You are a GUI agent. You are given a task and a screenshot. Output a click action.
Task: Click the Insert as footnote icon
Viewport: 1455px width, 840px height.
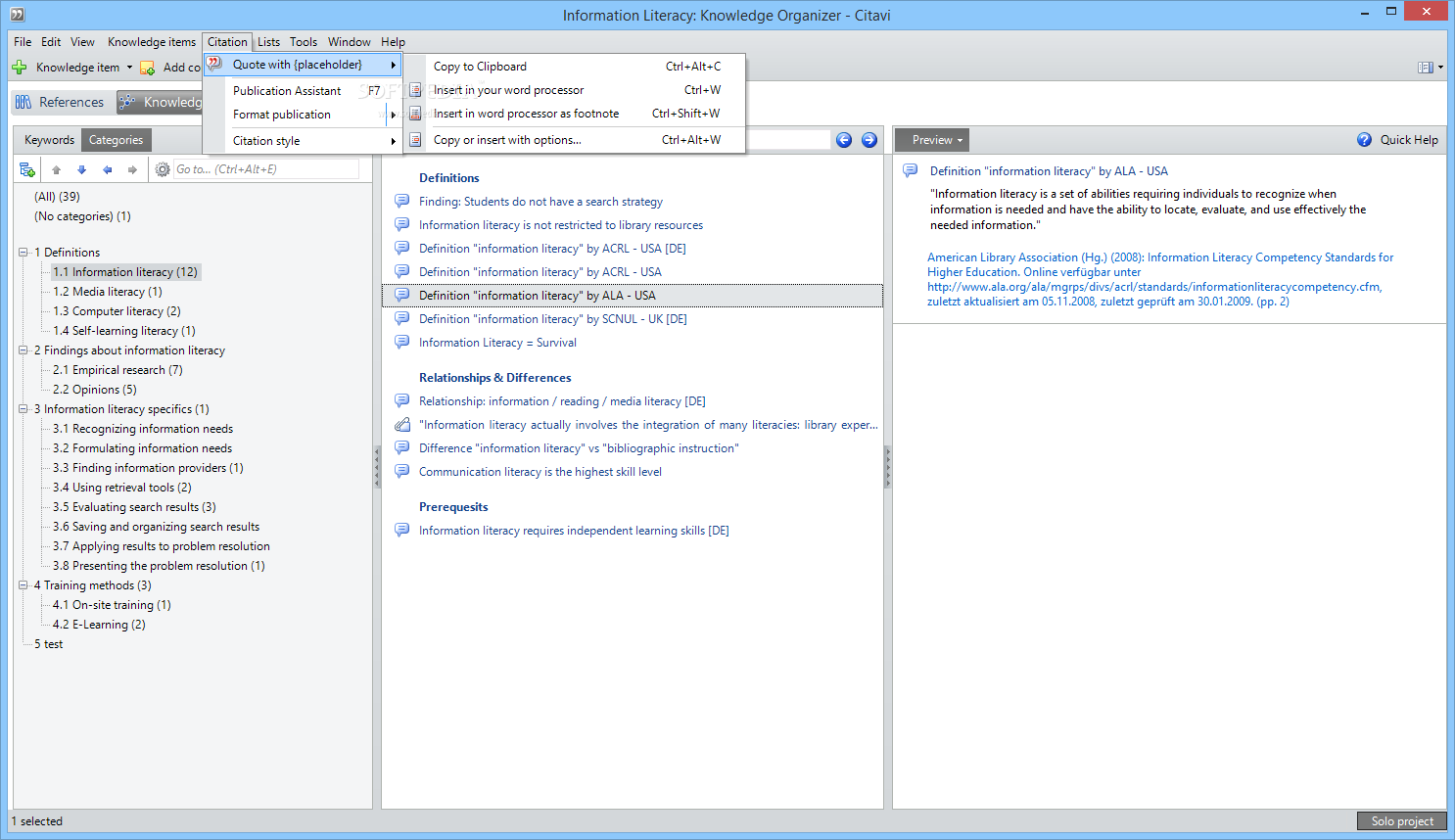pyautogui.click(x=415, y=114)
